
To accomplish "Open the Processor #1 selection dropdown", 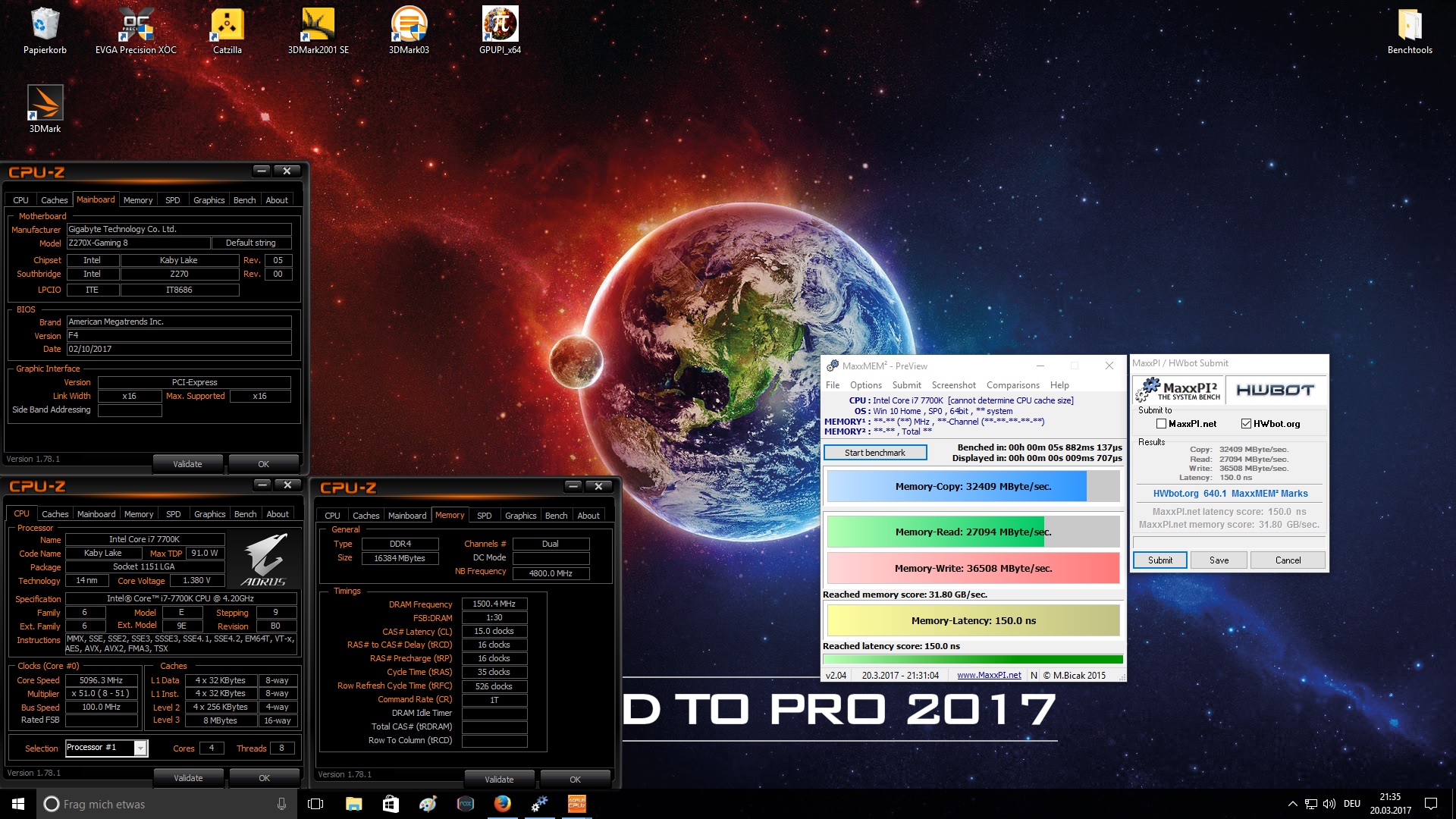I will click(140, 748).
